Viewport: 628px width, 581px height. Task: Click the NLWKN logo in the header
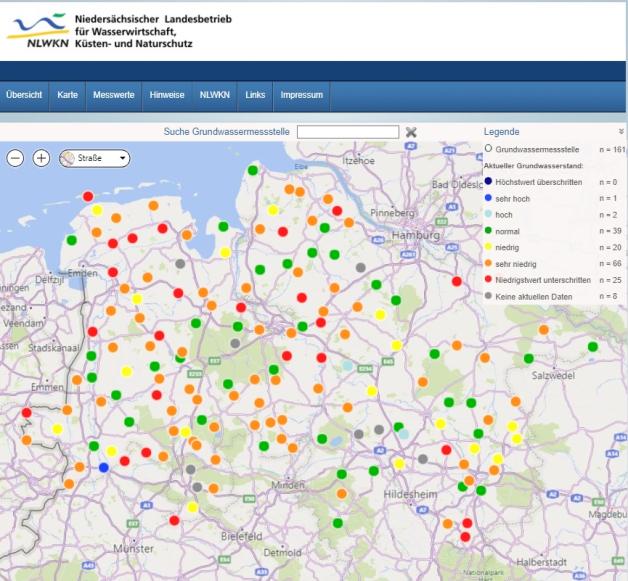(36, 30)
